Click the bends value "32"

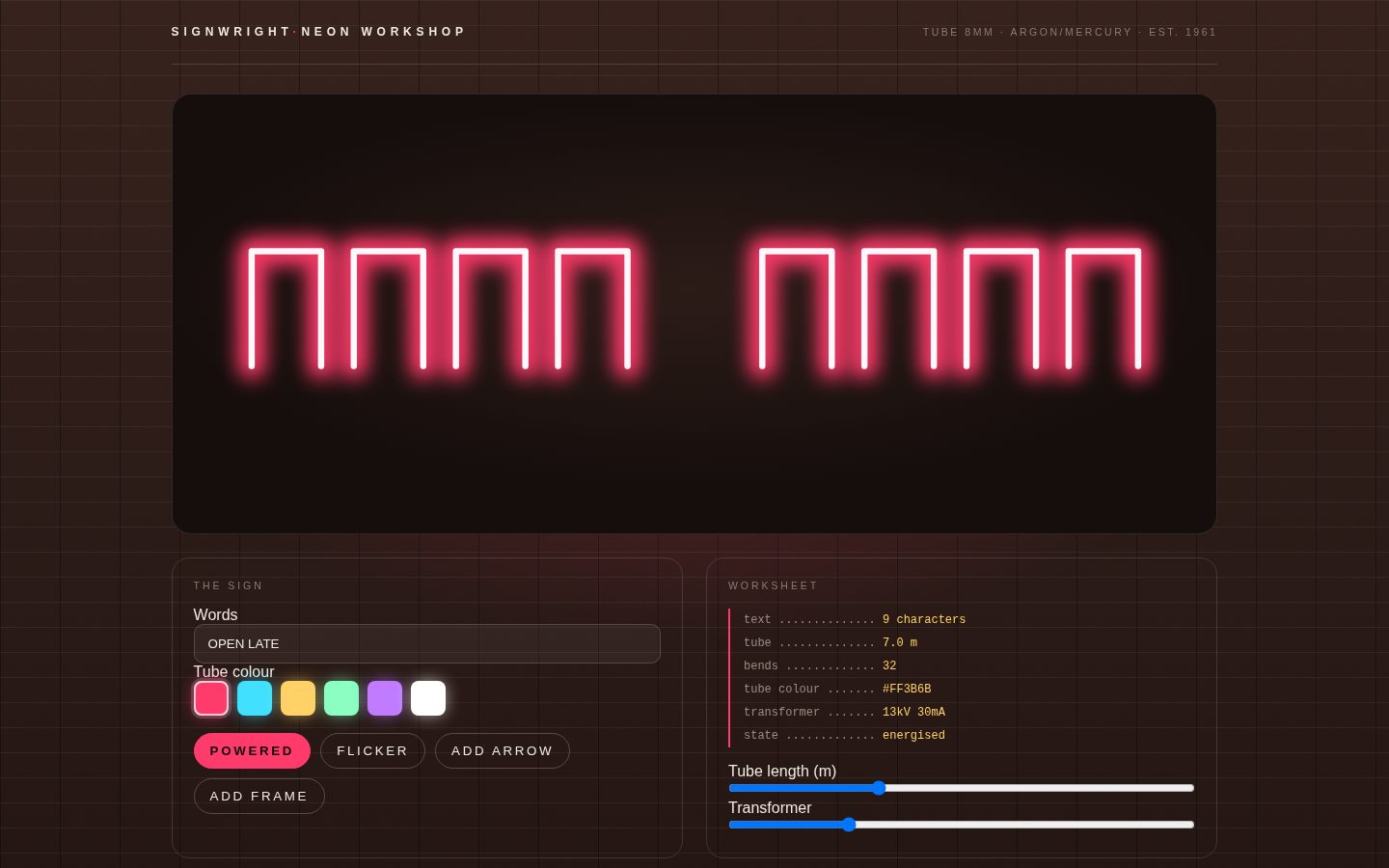[x=889, y=666]
